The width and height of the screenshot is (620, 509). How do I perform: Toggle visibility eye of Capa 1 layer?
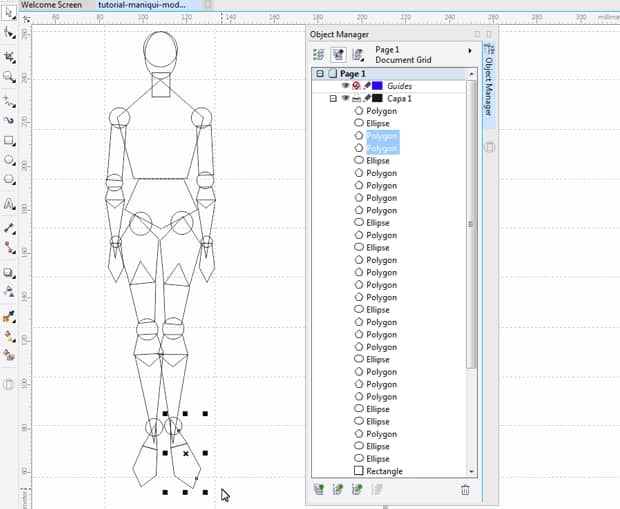(345, 99)
